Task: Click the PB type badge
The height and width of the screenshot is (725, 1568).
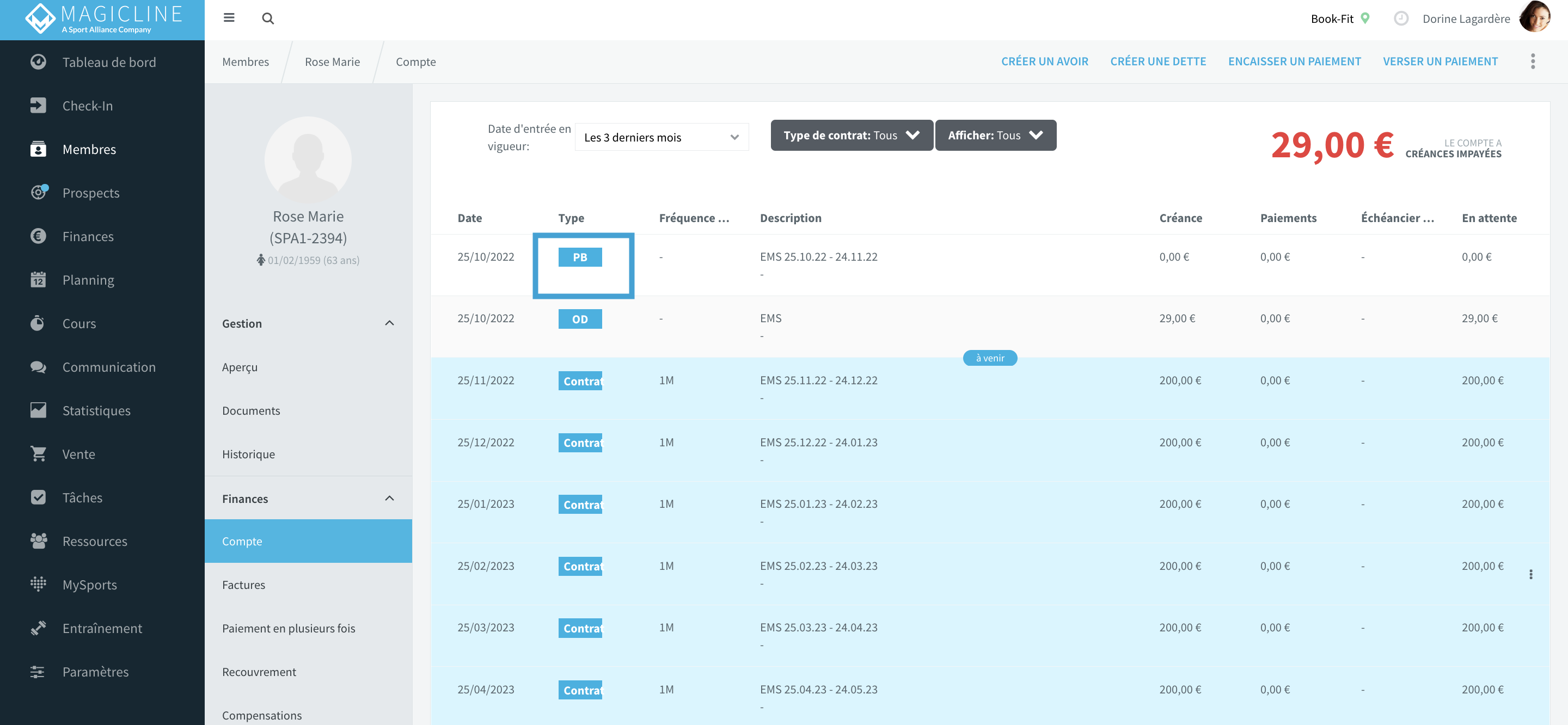Action: (580, 257)
